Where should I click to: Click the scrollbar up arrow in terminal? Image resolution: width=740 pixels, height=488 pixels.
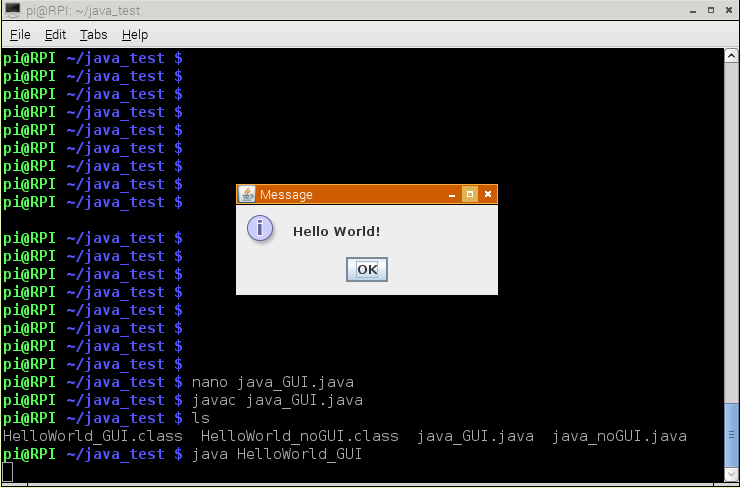[732, 54]
